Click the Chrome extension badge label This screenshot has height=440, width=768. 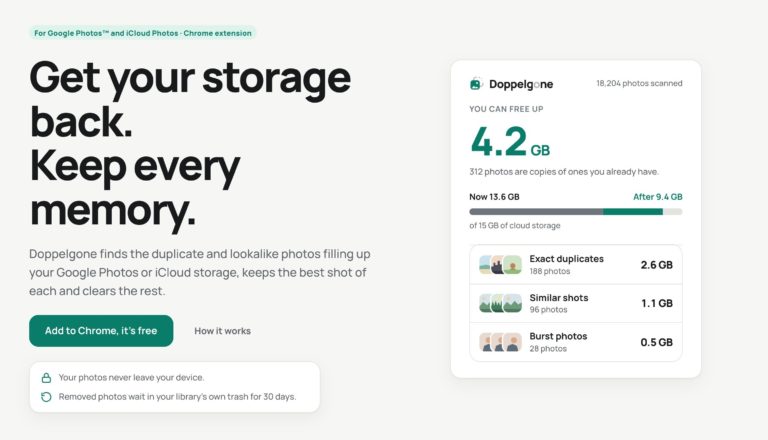click(x=143, y=33)
